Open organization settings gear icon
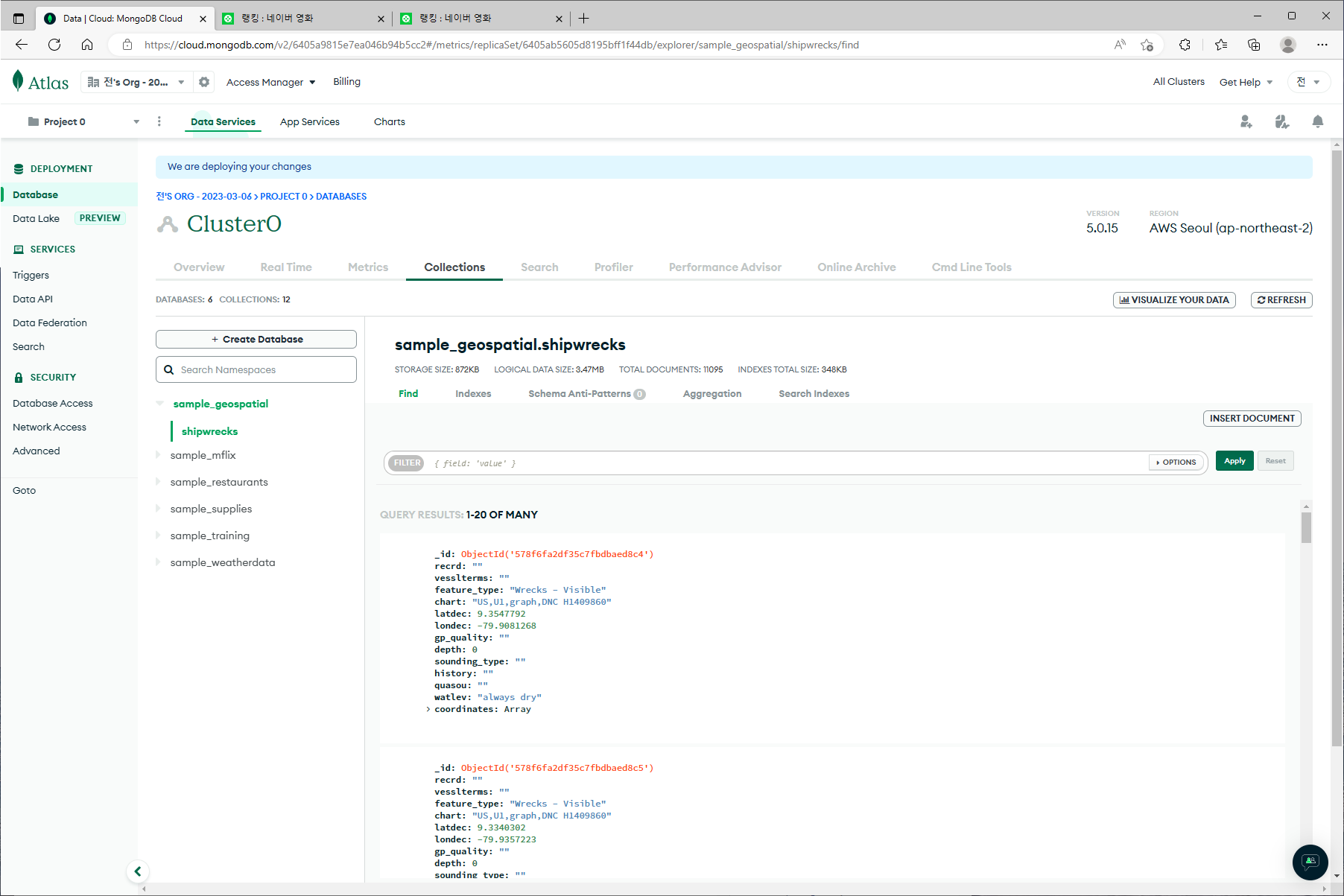Image resolution: width=1344 pixels, height=896 pixels. (x=204, y=82)
